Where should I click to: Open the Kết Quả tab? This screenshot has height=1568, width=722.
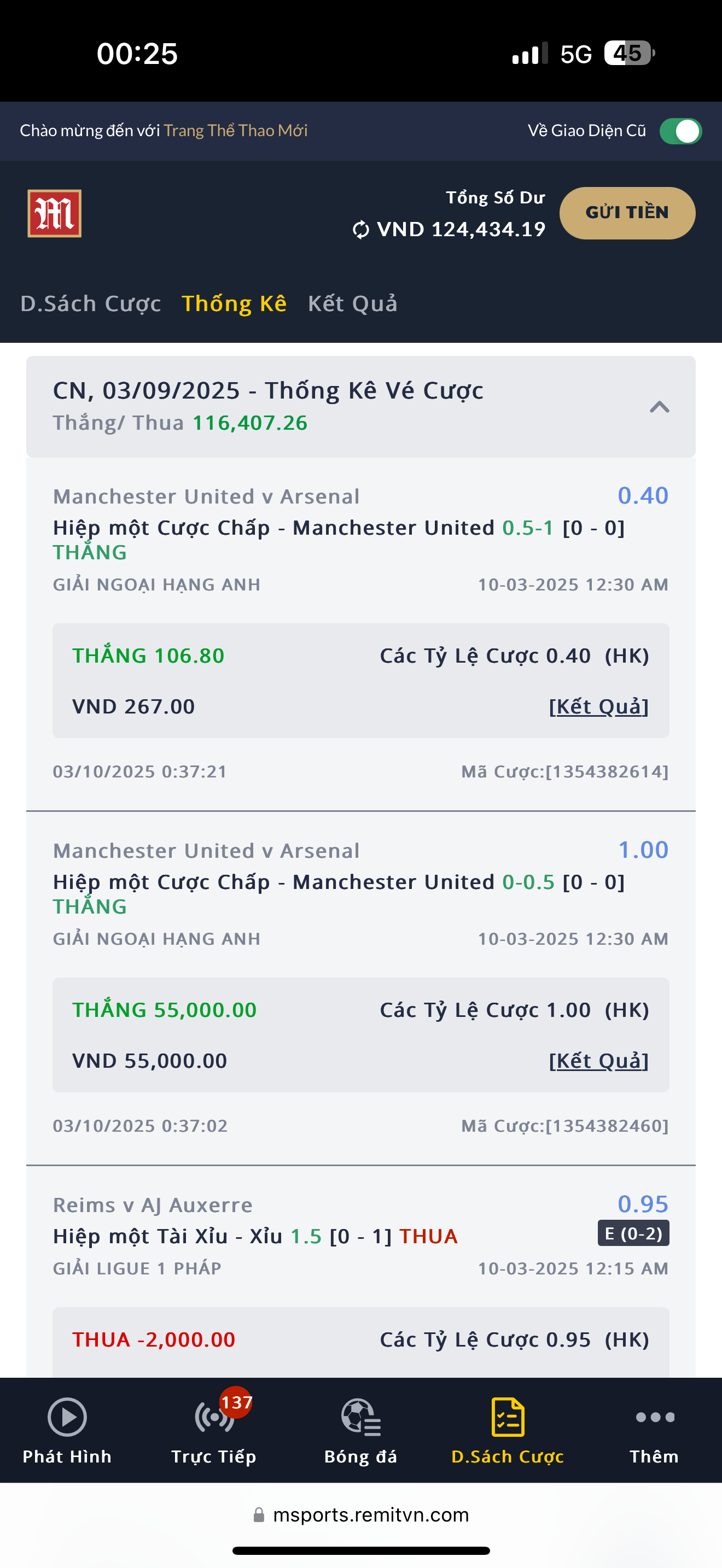click(352, 303)
